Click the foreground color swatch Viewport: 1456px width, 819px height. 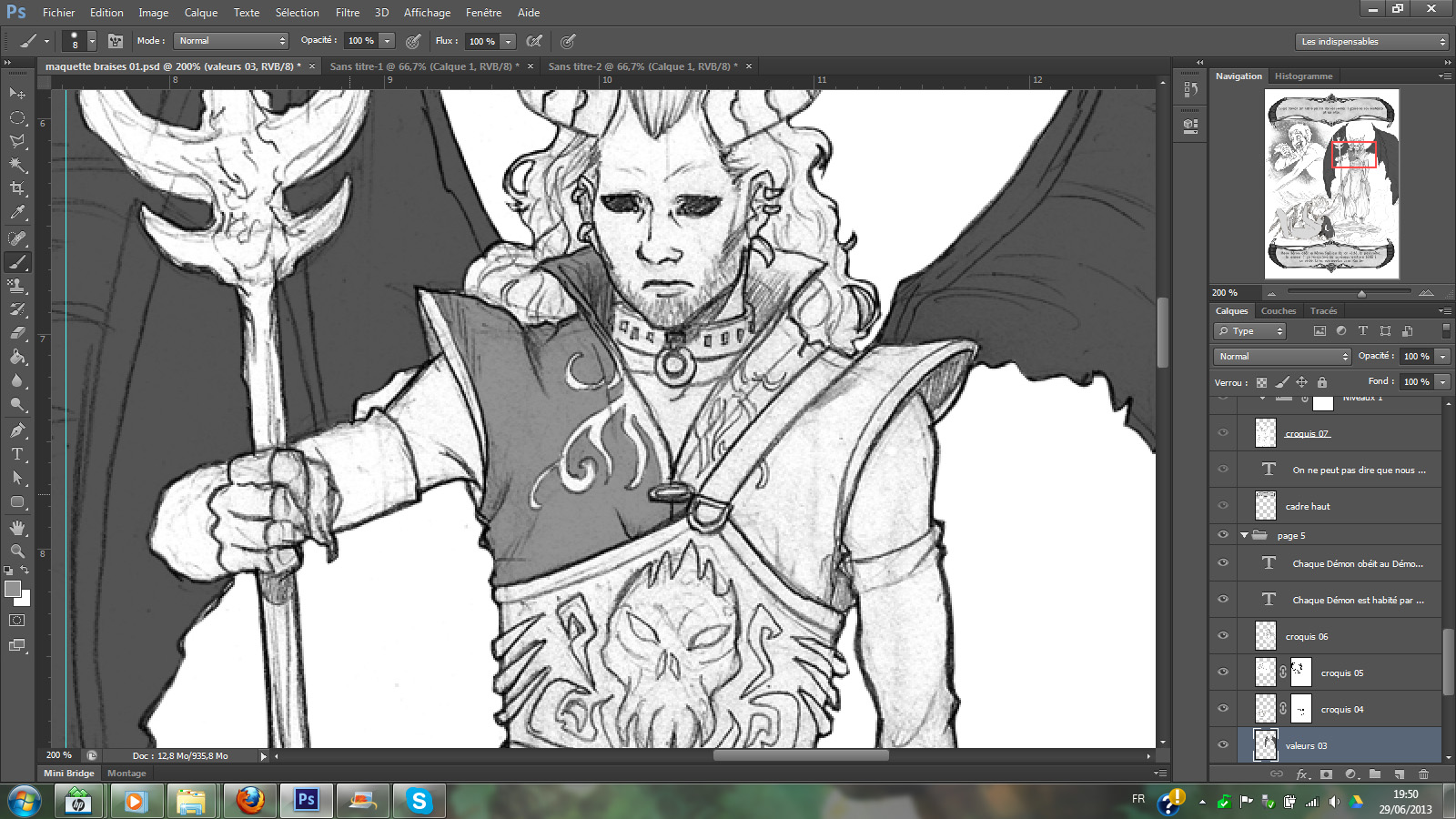click(13, 589)
